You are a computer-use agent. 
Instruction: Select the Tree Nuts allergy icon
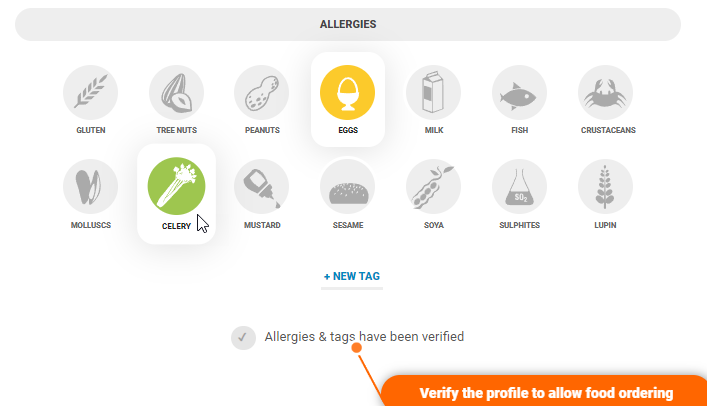point(176,94)
